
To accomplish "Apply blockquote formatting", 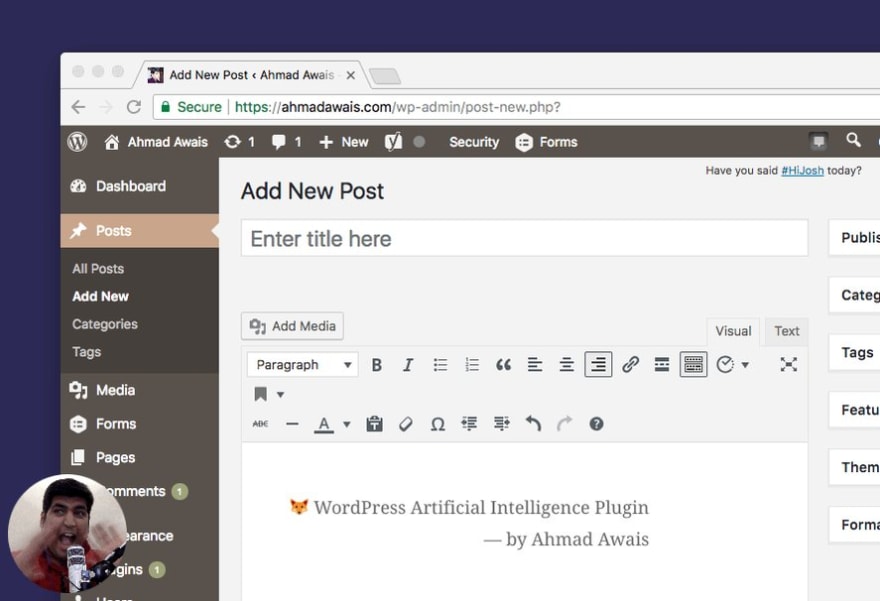I will (x=503, y=365).
